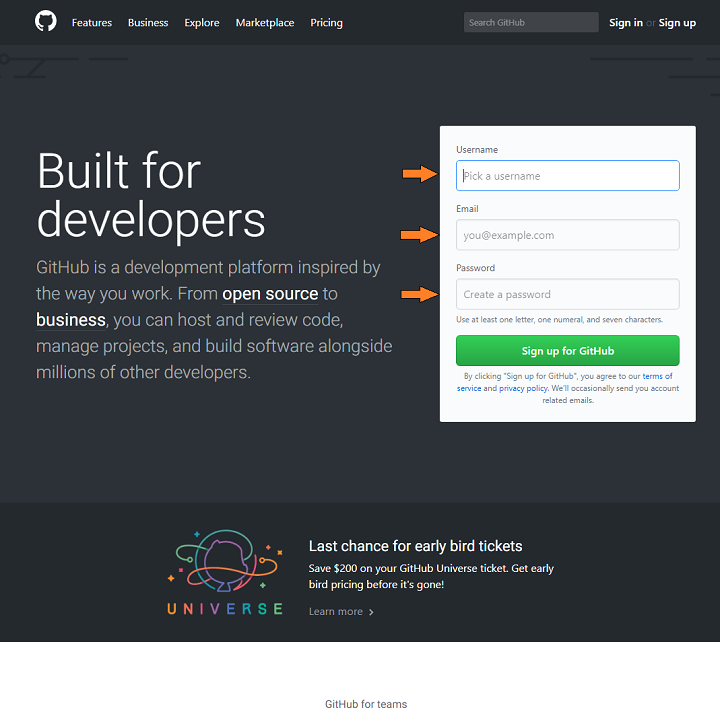Open the Marketplace nav link
This screenshot has width=720, height=722.
coord(265,23)
